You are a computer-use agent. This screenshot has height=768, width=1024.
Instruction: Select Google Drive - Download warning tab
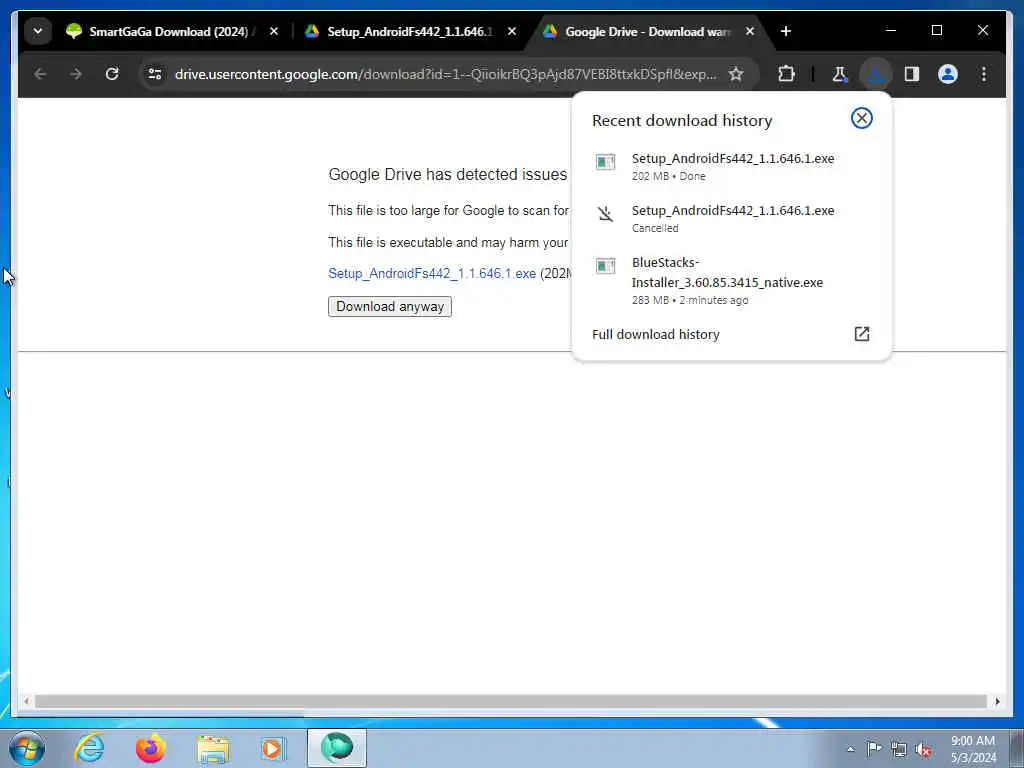click(x=647, y=31)
